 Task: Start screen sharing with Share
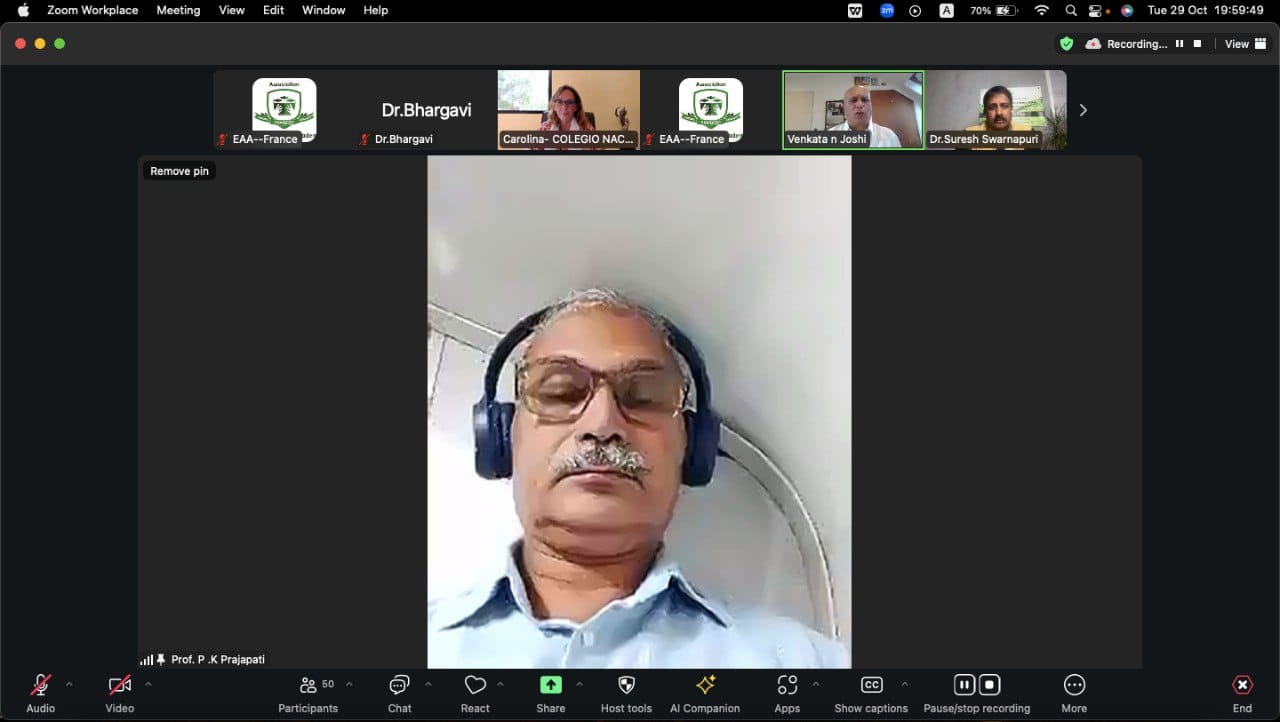coord(550,686)
